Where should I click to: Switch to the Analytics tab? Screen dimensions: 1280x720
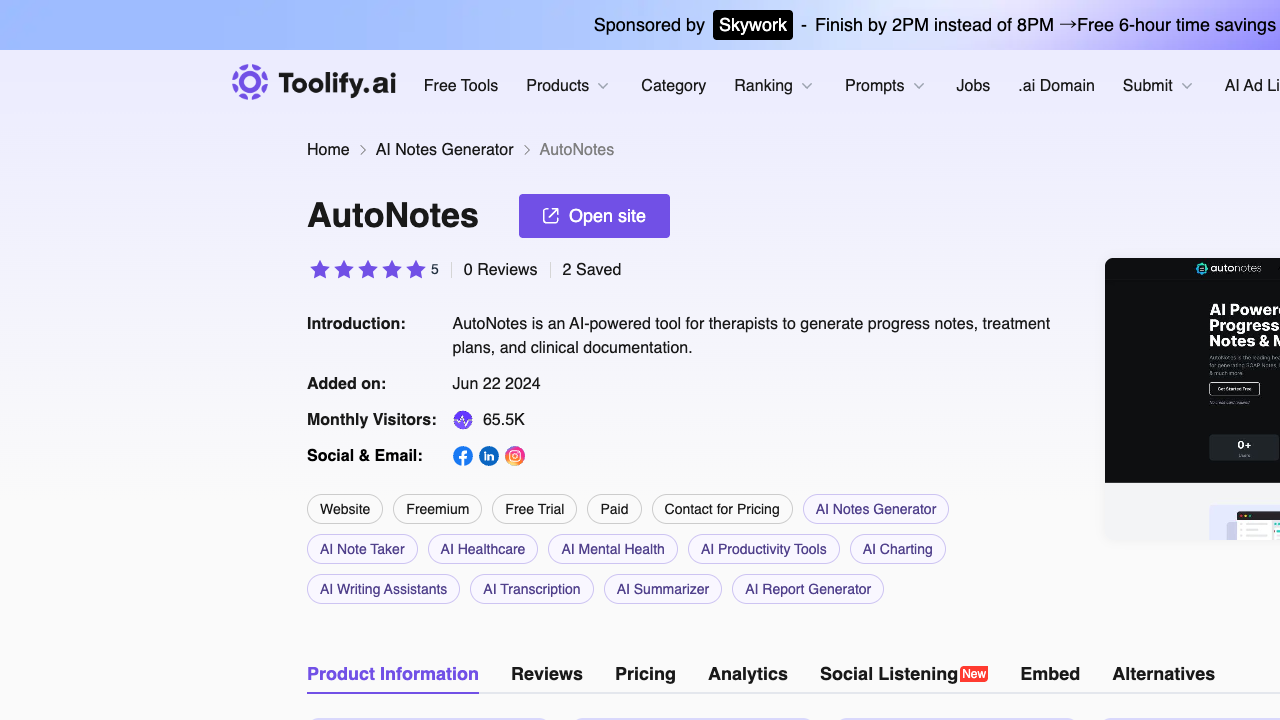pyautogui.click(x=748, y=674)
